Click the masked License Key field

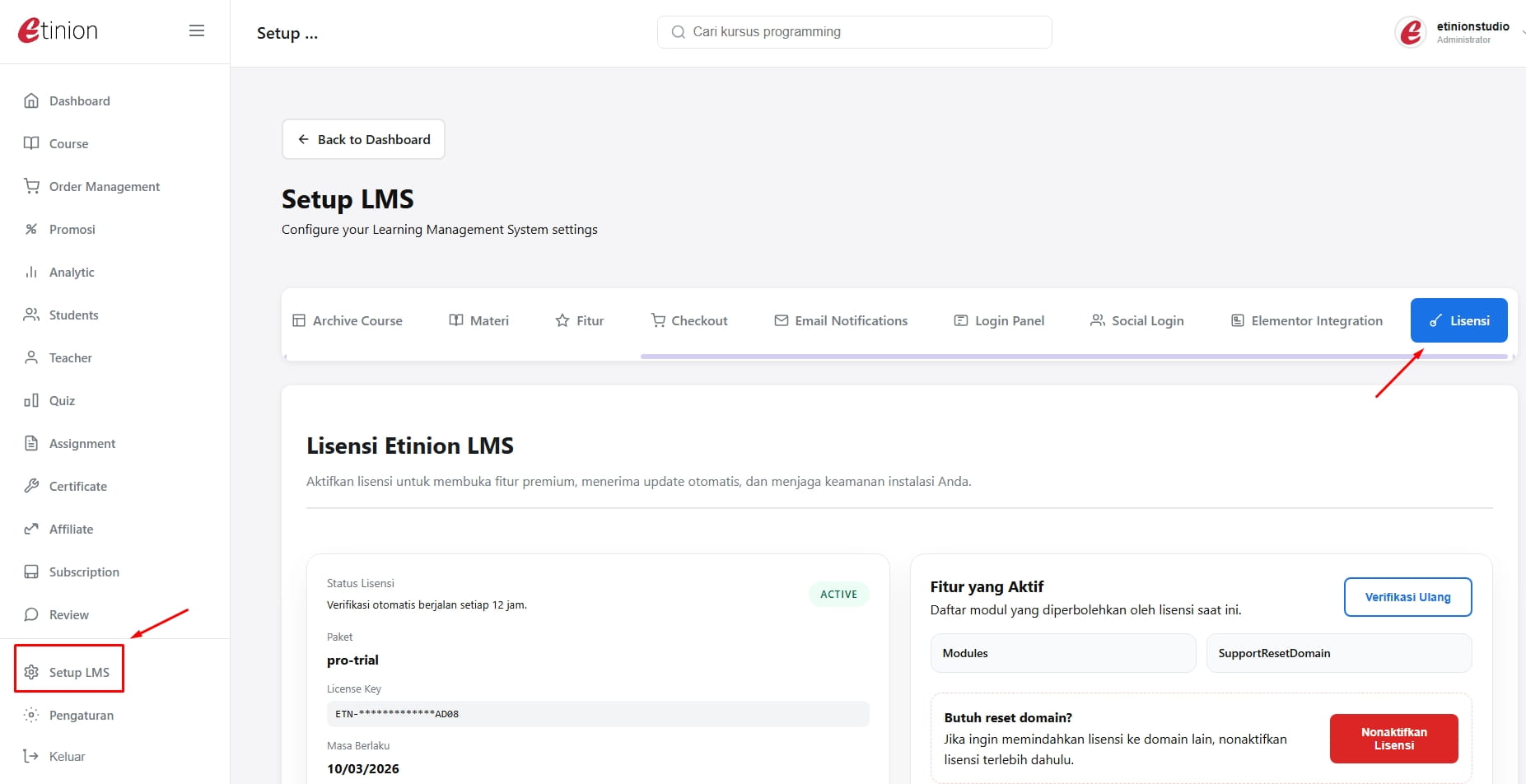[597, 714]
